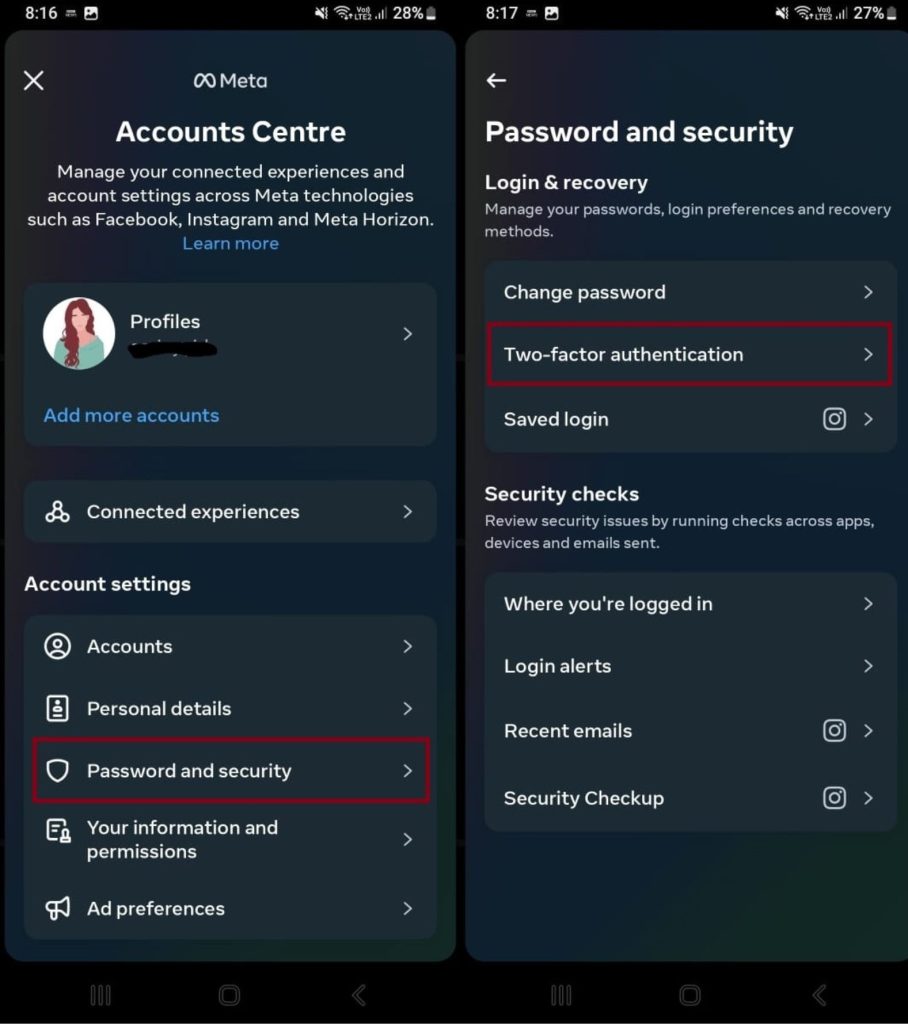Click the Connected experiences icon
The height and width of the screenshot is (1024, 908).
tap(58, 511)
